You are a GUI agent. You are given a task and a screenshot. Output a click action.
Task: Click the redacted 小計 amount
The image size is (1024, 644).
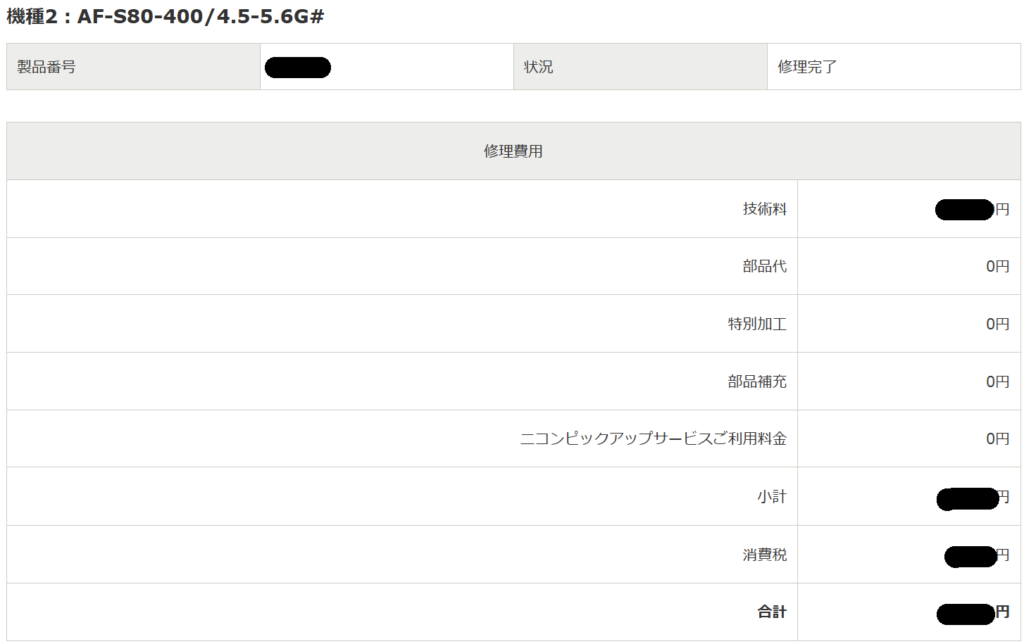click(x=967, y=497)
